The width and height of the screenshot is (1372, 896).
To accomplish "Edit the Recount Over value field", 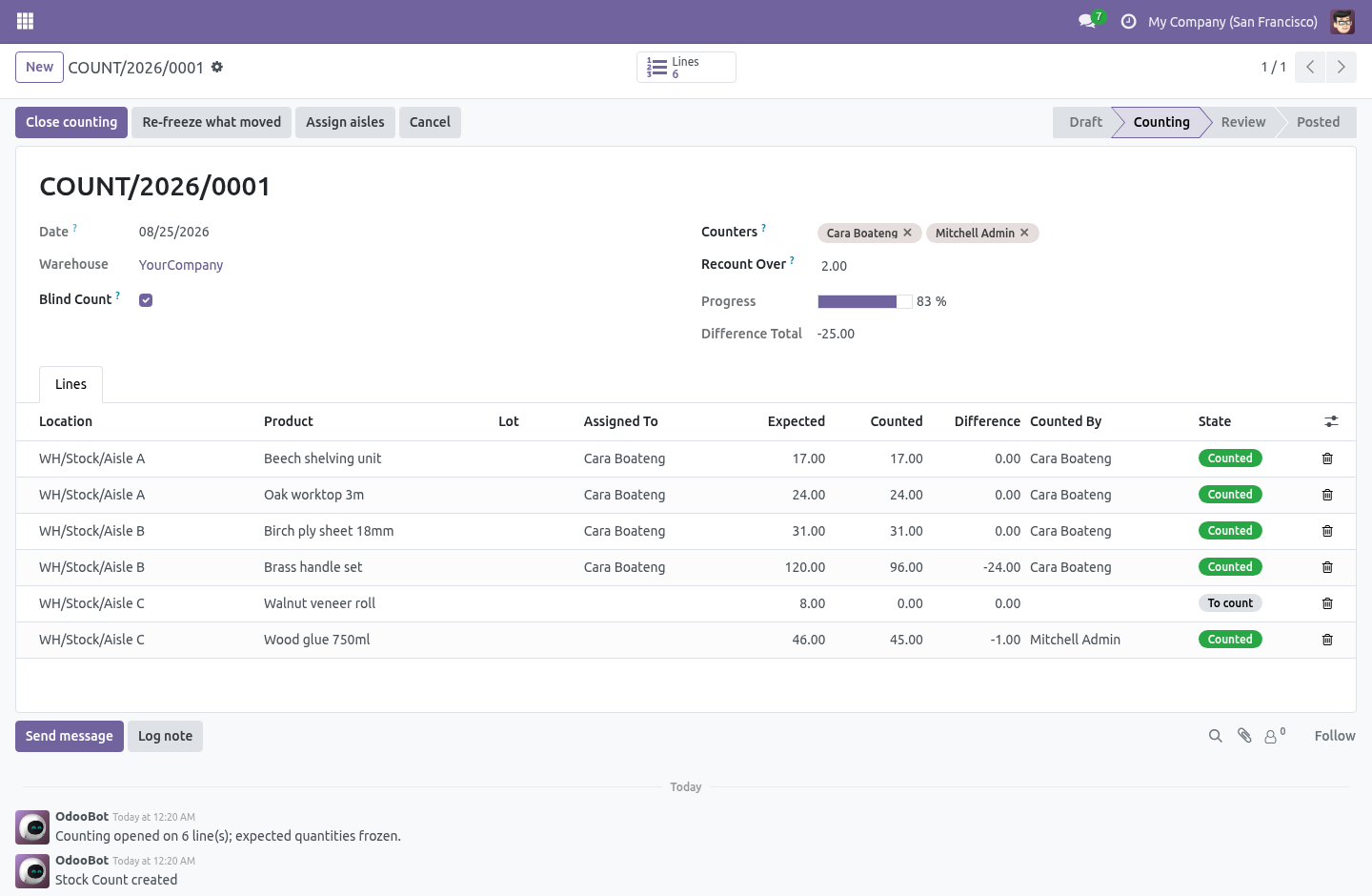I will click(x=1075, y=266).
